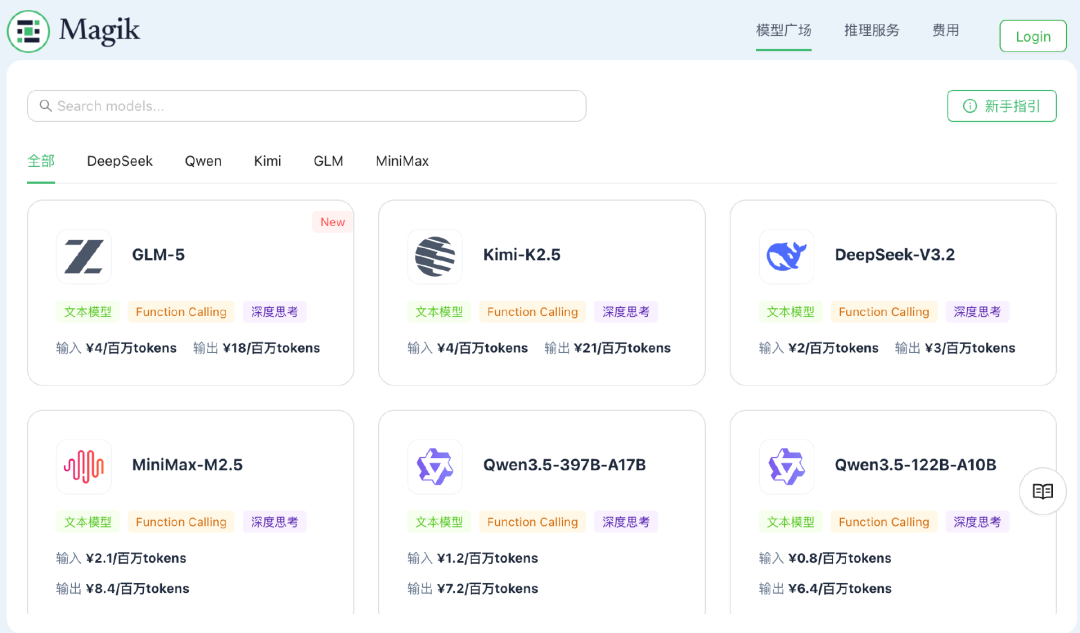This screenshot has width=1080, height=633.
Task: Click the Magik logo icon
Action: click(x=29, y=31)
